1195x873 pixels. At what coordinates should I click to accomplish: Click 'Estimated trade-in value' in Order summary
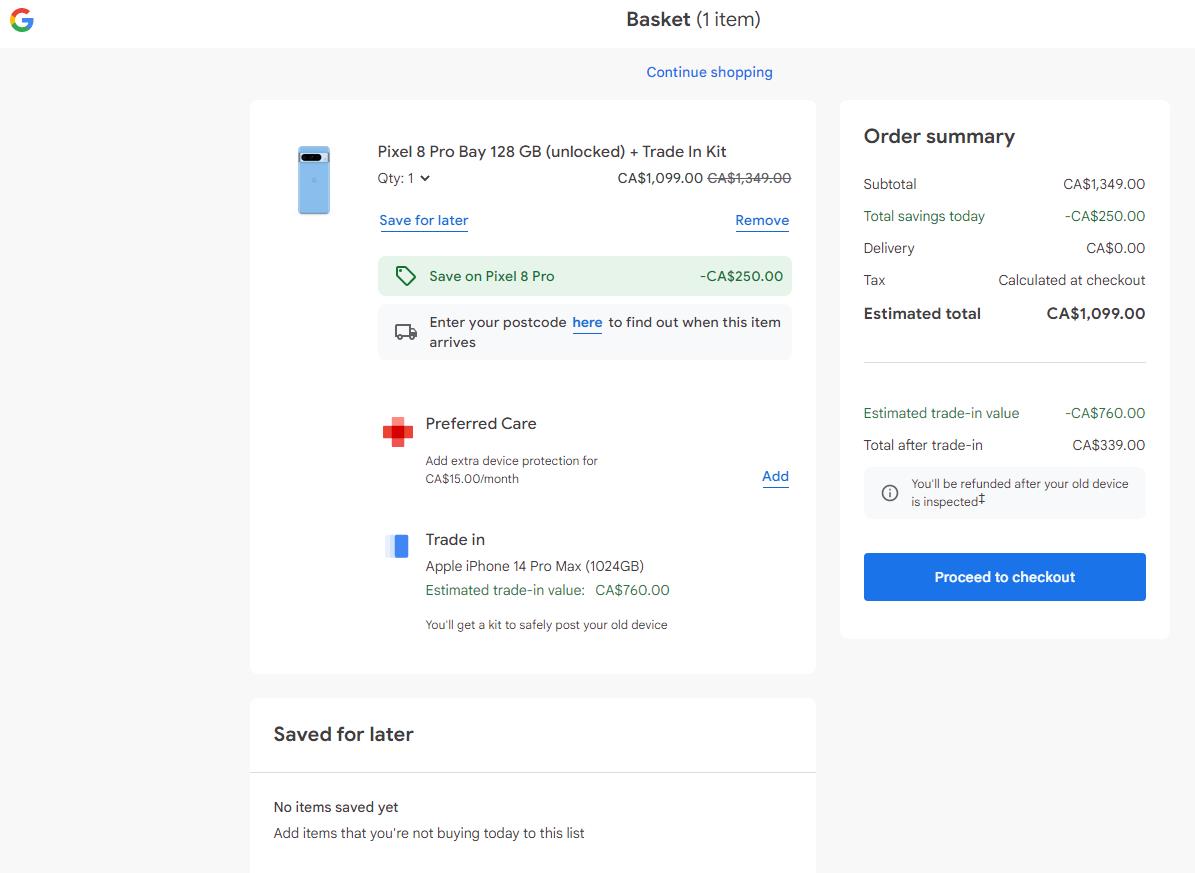click(x=941, y=413)
